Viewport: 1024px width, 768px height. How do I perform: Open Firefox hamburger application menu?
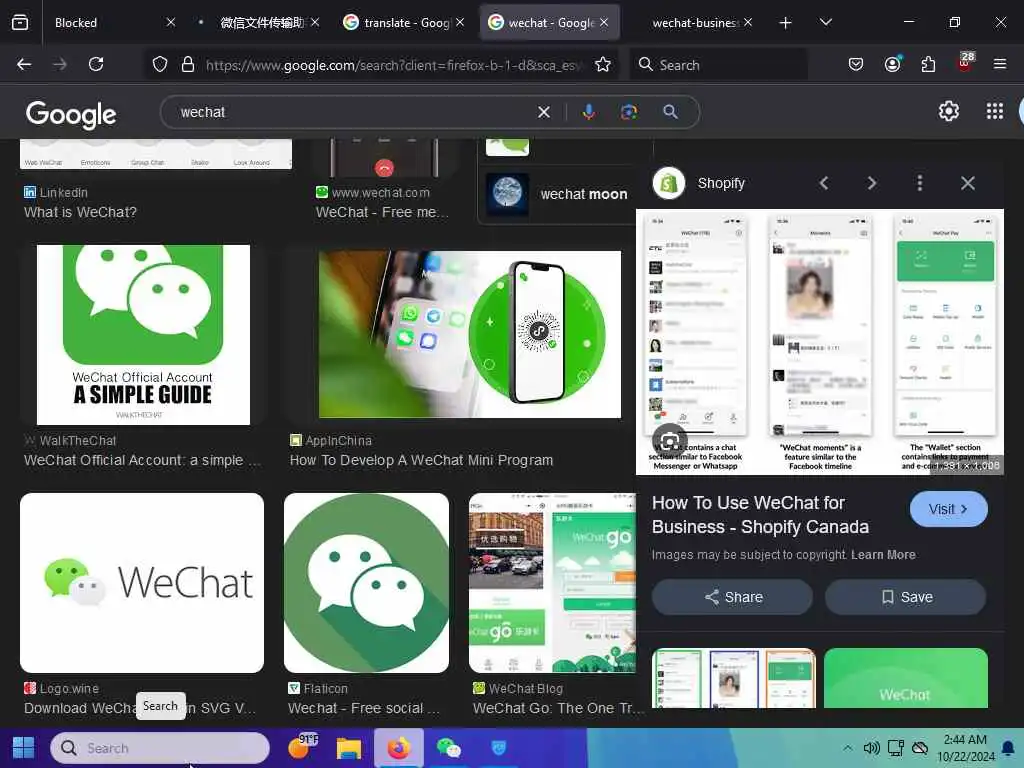pos(999,64)
